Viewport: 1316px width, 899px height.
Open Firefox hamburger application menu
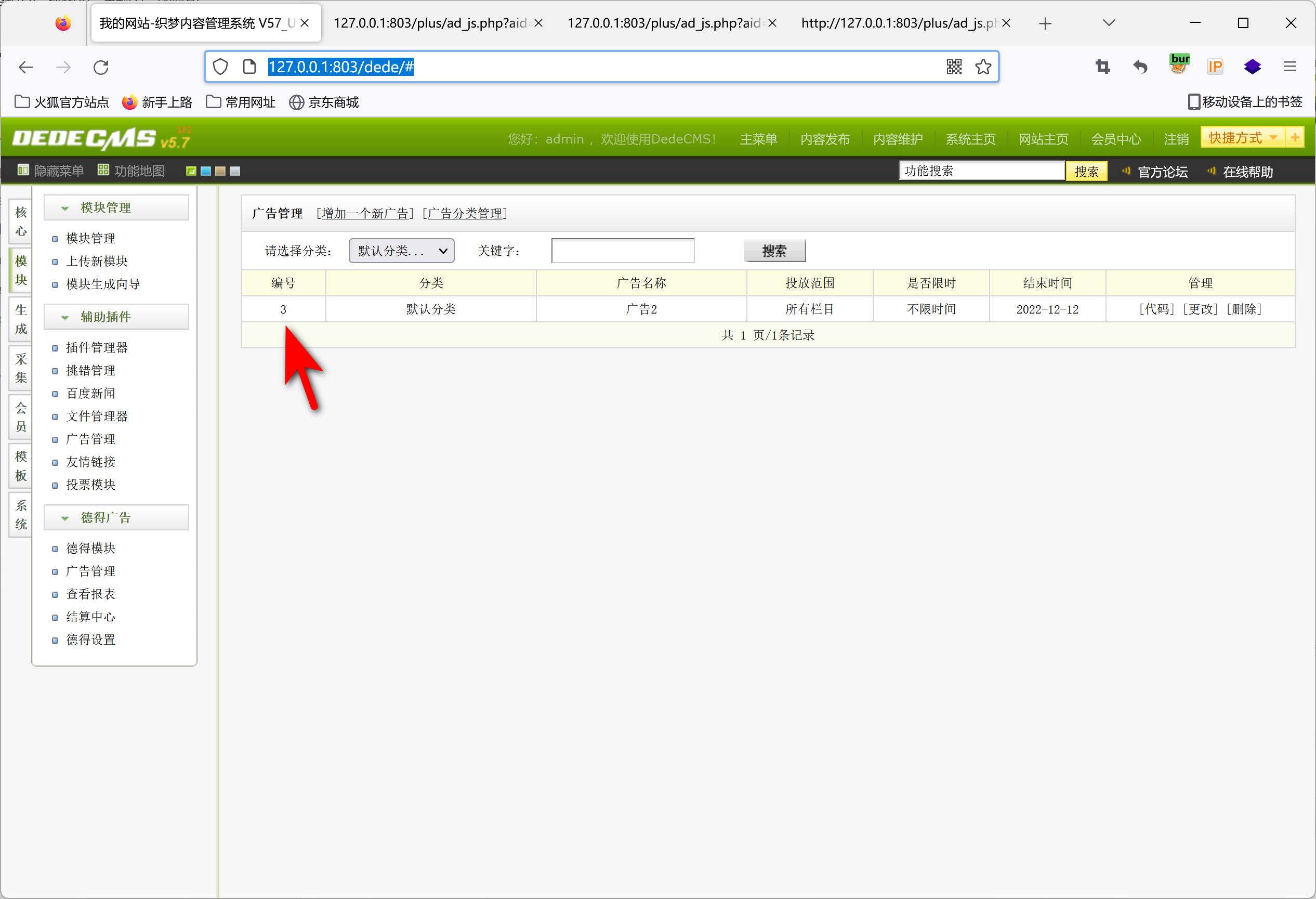click(x=1289, y=67)
